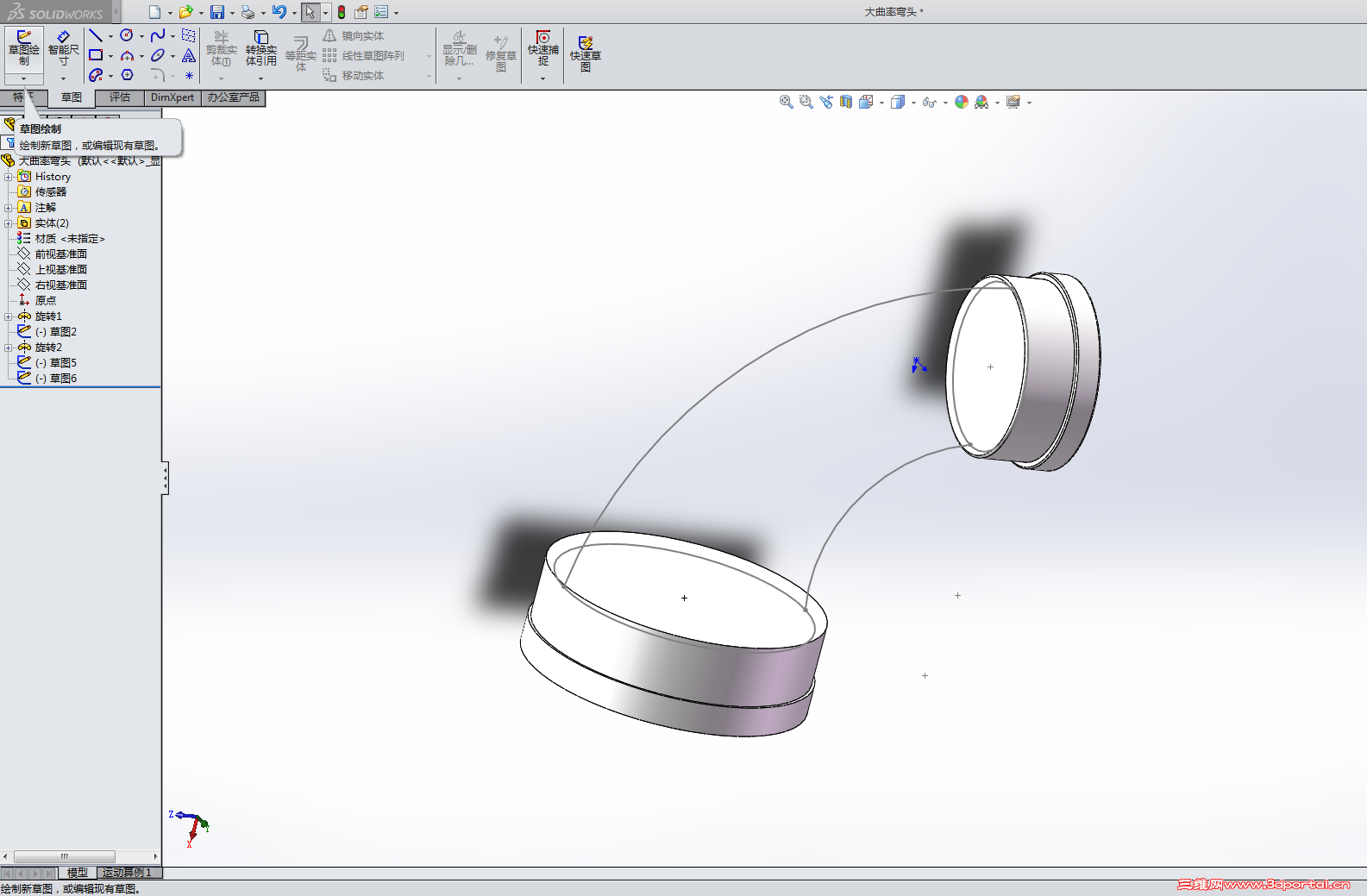The height and width of the screenshot is (896, 1367).
Task: Open Display Style dropdown arrow
Action: (x=913, y=103)
